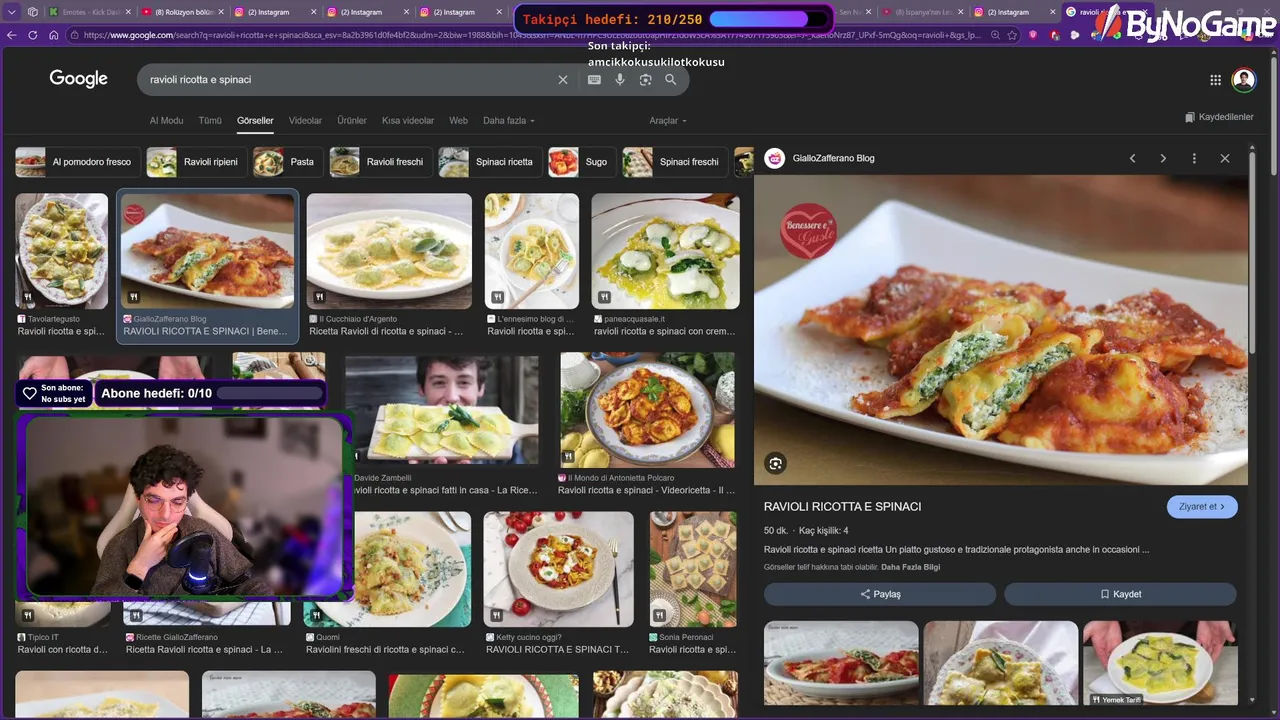Submit search with magnifying glass icon
Viewport: 1280px width, 720px height.
click(670, 79)
